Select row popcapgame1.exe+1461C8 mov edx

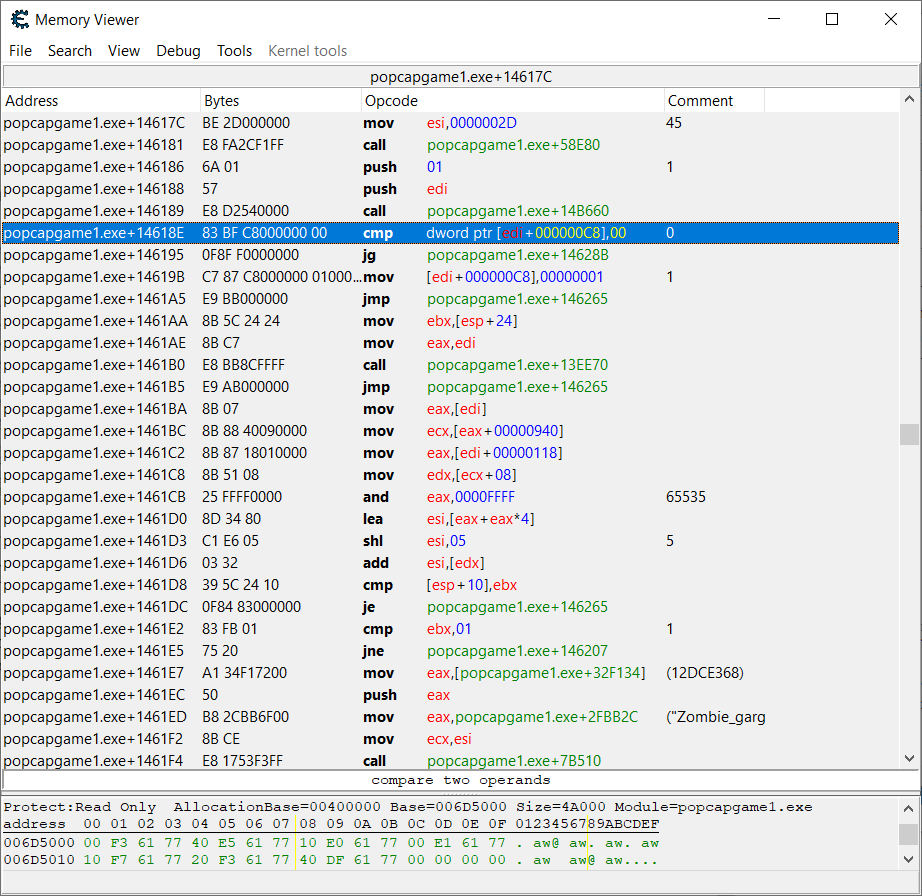point(450,475)
